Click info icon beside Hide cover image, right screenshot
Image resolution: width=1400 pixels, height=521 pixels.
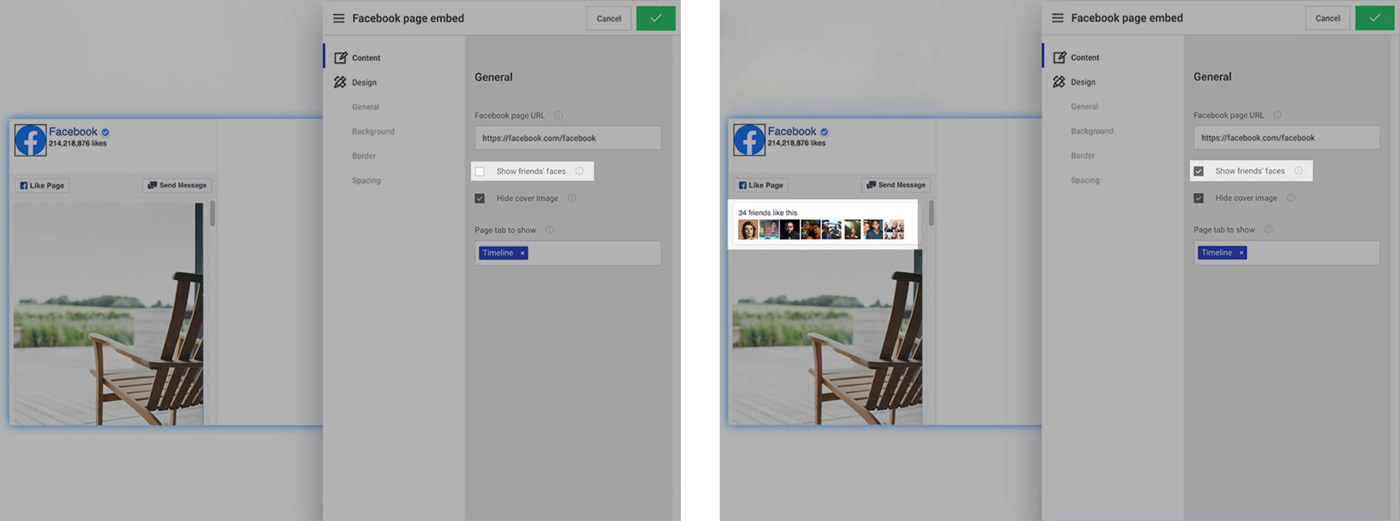point(1290,198)
